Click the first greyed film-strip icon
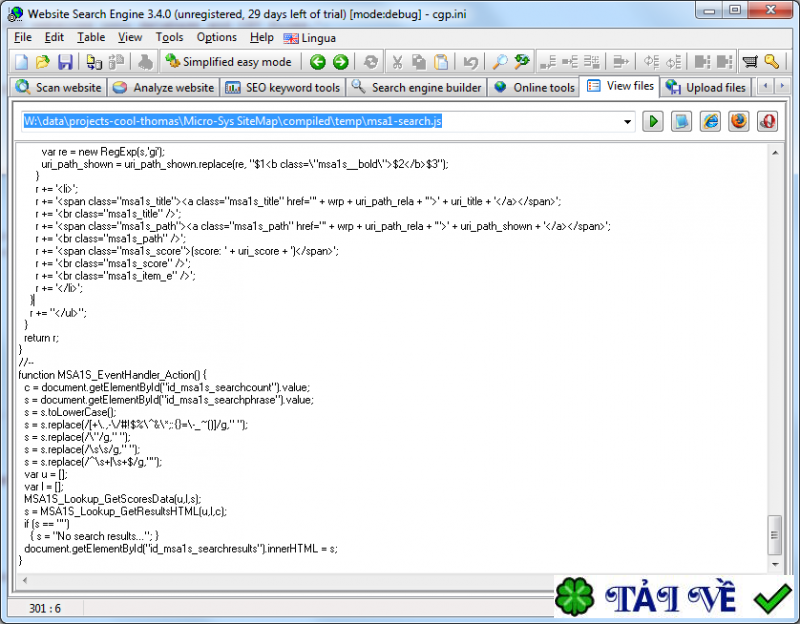 [703, 62]
